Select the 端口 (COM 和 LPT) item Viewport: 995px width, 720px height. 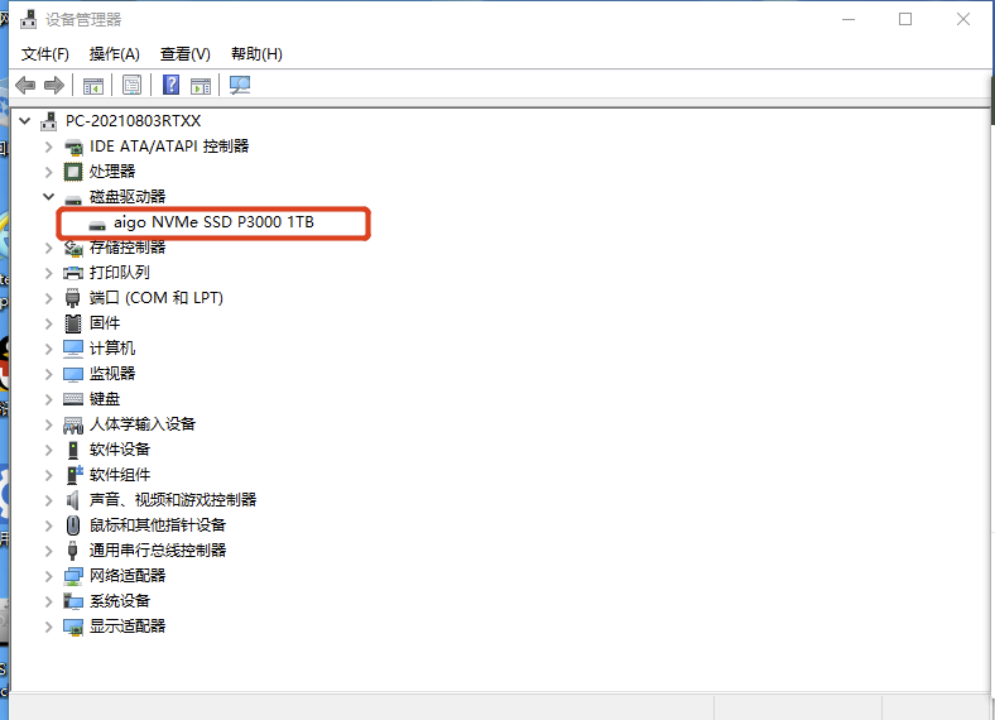coord(156,297)
